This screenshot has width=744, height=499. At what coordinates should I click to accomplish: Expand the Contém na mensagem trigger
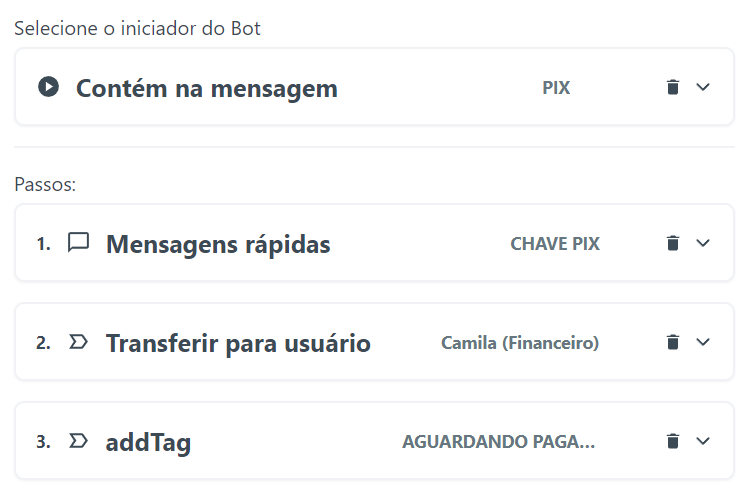703,87
